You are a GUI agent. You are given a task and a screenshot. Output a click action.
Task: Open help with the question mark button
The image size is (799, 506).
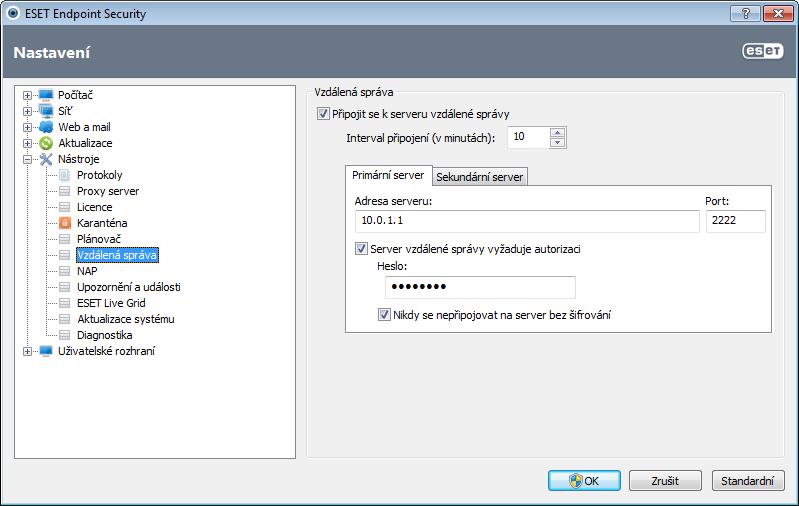tap(745, 13)
